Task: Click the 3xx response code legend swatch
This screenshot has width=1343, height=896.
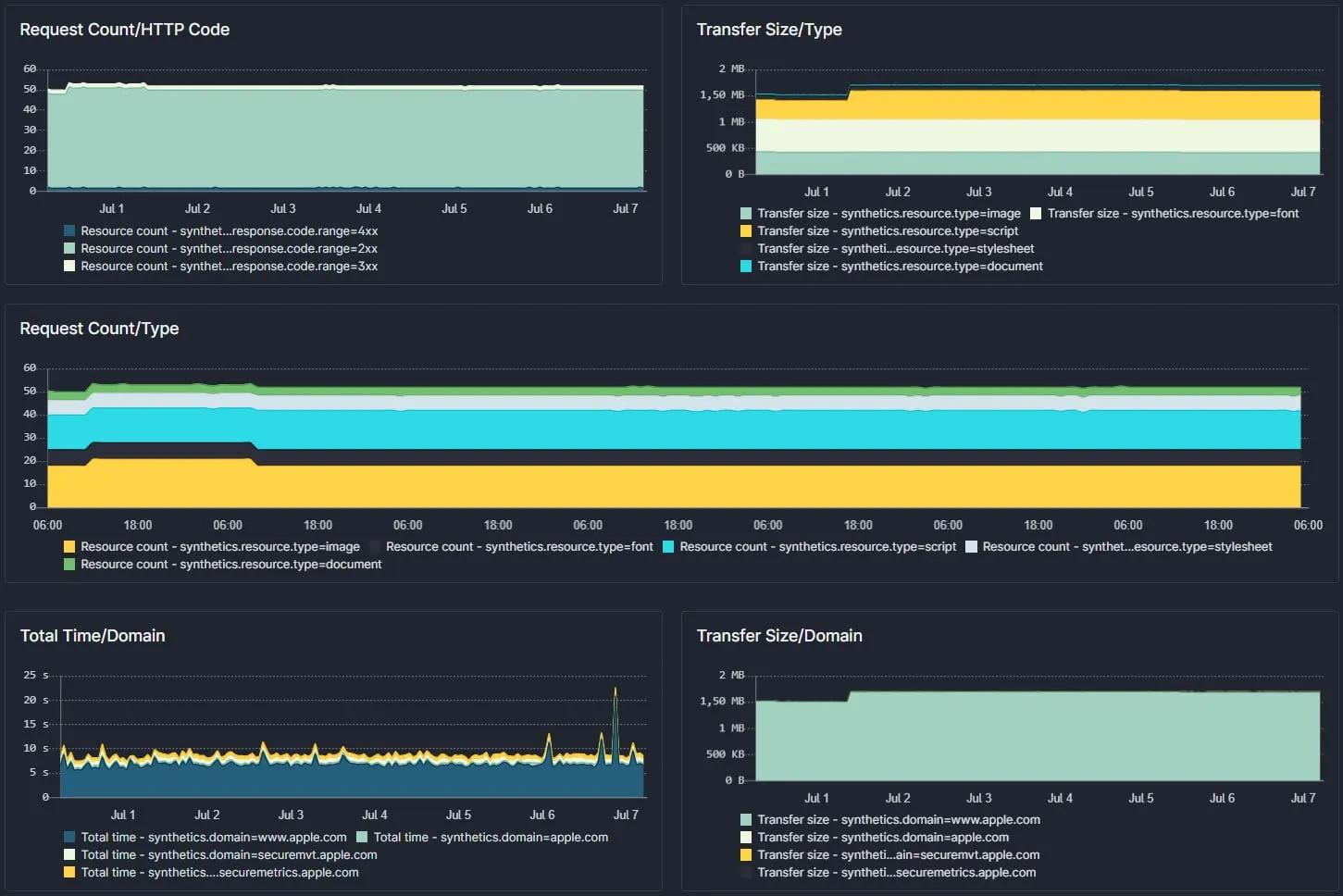Action: (x=69, y=267)
